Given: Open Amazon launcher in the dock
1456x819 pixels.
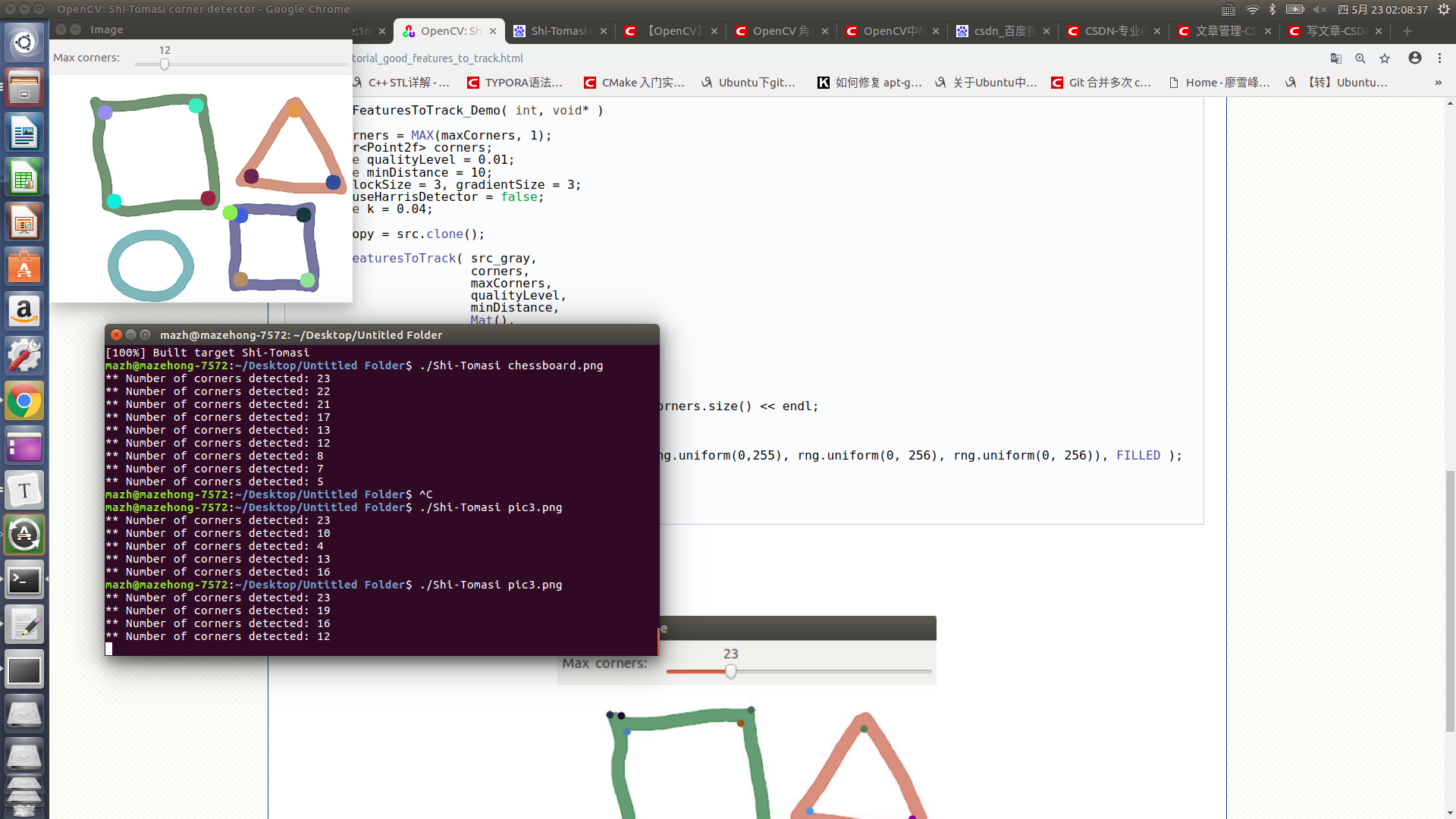Looking at the screenshot, I should 24,312.
